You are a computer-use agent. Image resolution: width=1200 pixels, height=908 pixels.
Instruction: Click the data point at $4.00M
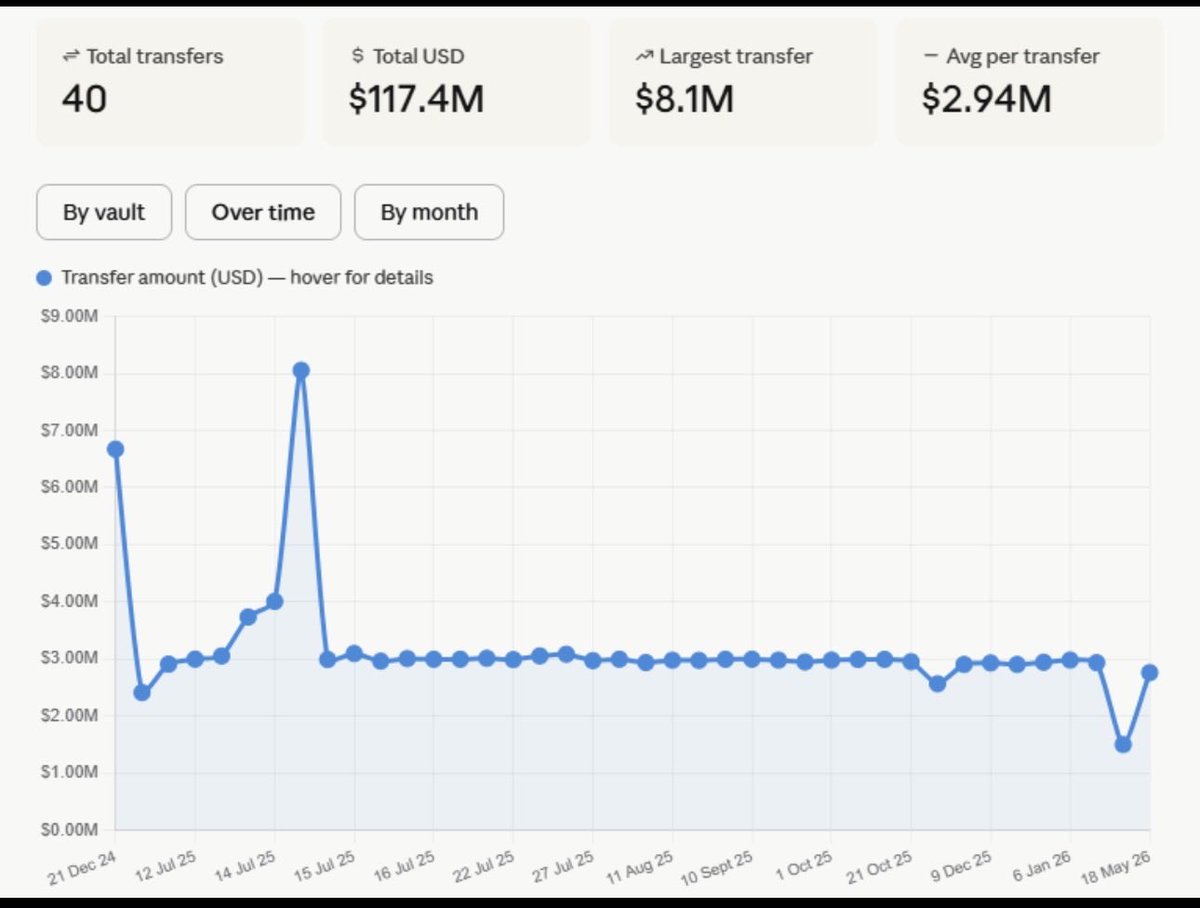274,601
